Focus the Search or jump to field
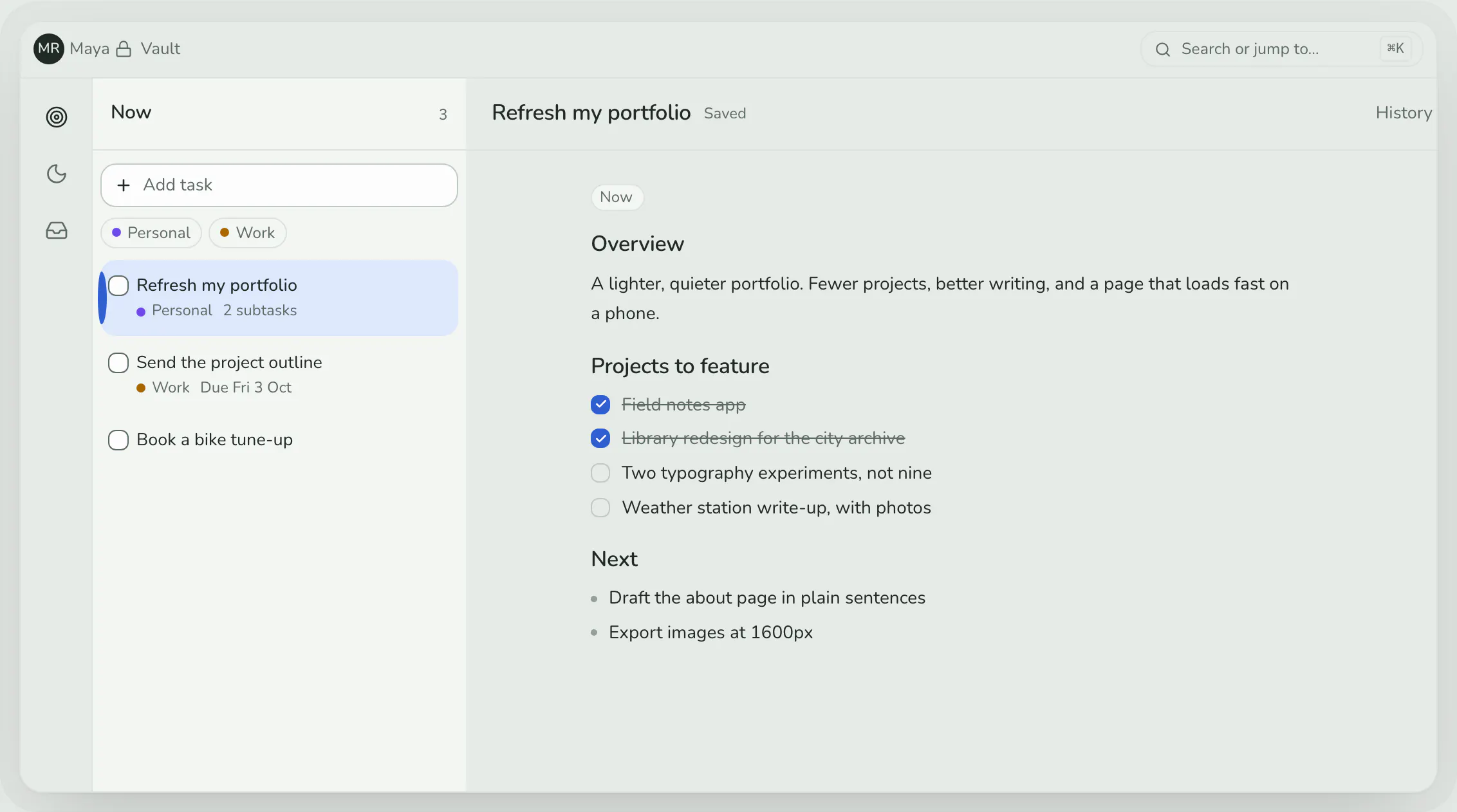 pyautogui.click(x=1281, y=49)
